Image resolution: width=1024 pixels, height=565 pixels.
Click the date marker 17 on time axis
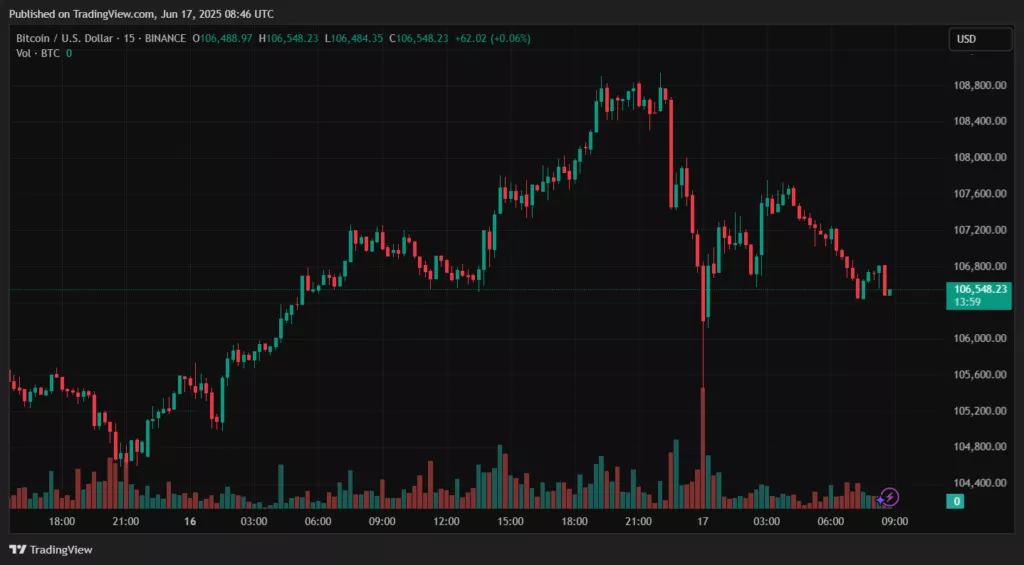(703, 522)
